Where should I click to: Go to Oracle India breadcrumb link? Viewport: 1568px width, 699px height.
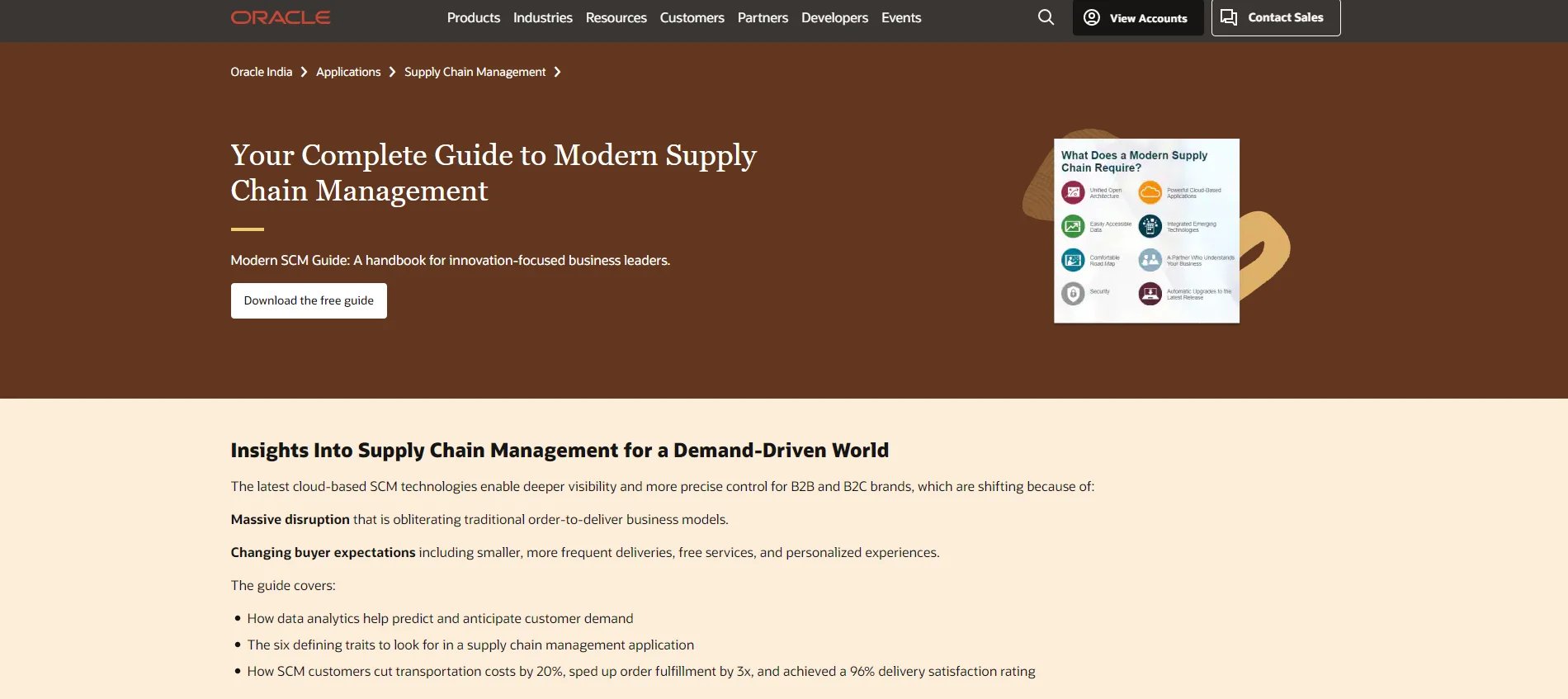[262, 72]
